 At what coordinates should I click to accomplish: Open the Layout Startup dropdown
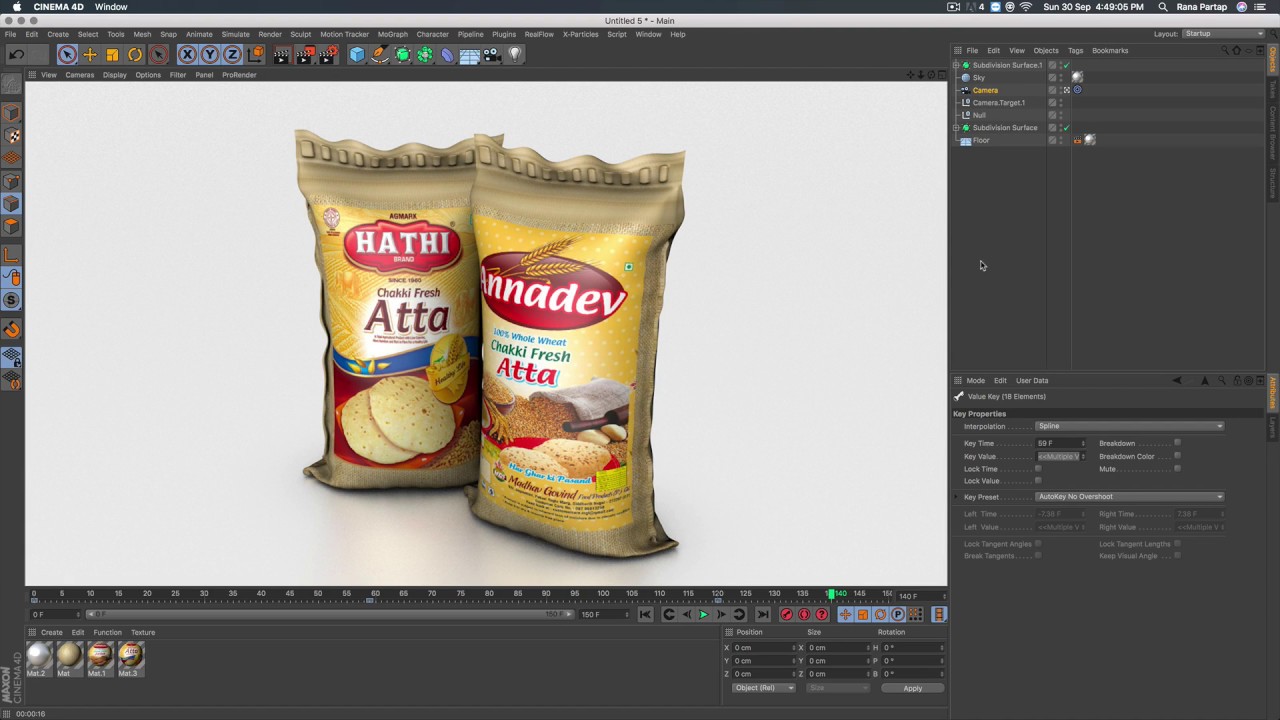tap(1224, 34)
